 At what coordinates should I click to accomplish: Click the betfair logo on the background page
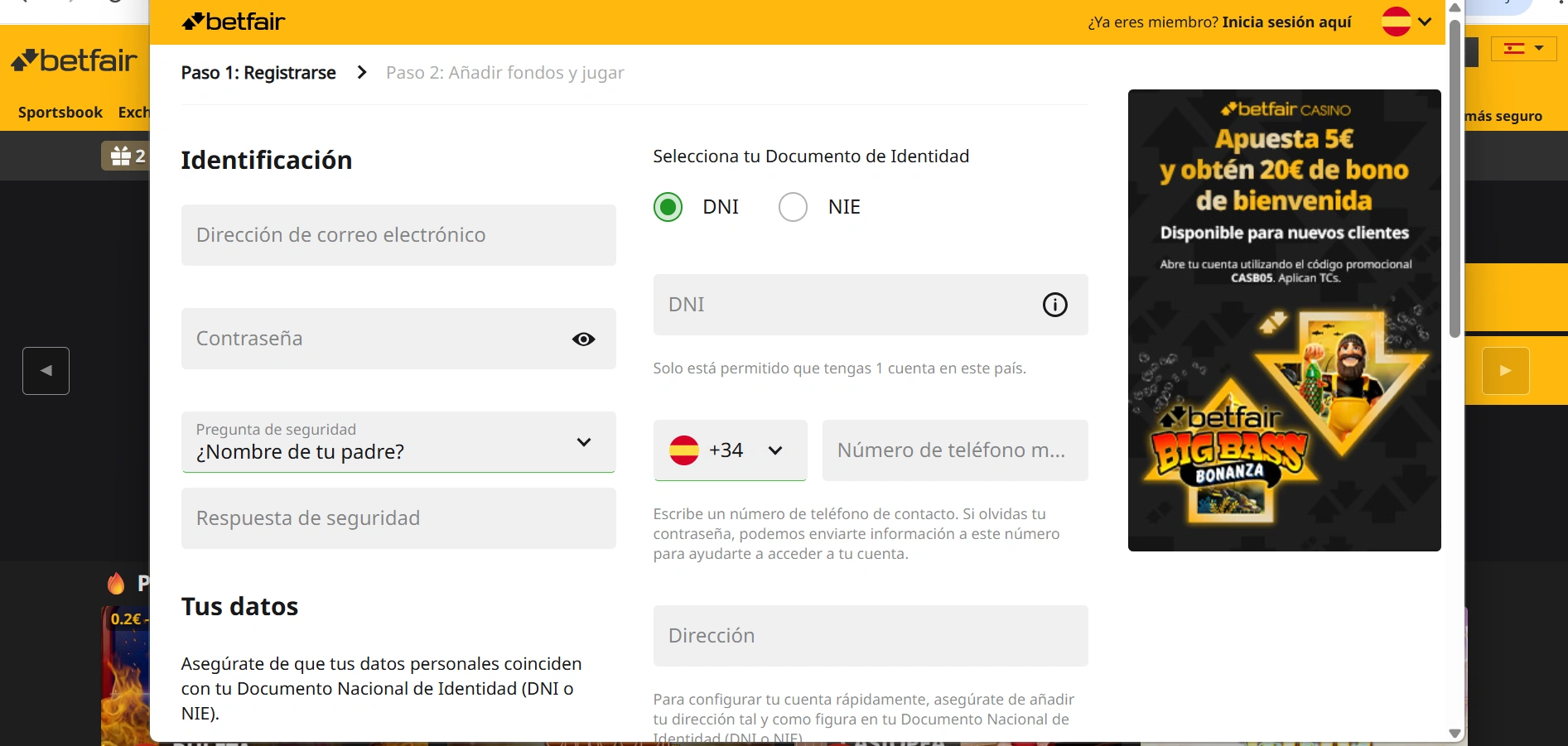click(x=73, y=60)
